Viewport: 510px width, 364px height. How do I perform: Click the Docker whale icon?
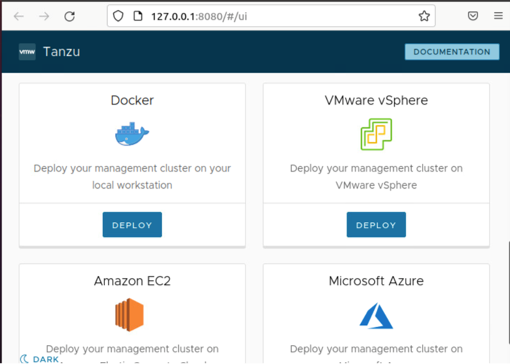pyautogui.click(x=132, y=134)
